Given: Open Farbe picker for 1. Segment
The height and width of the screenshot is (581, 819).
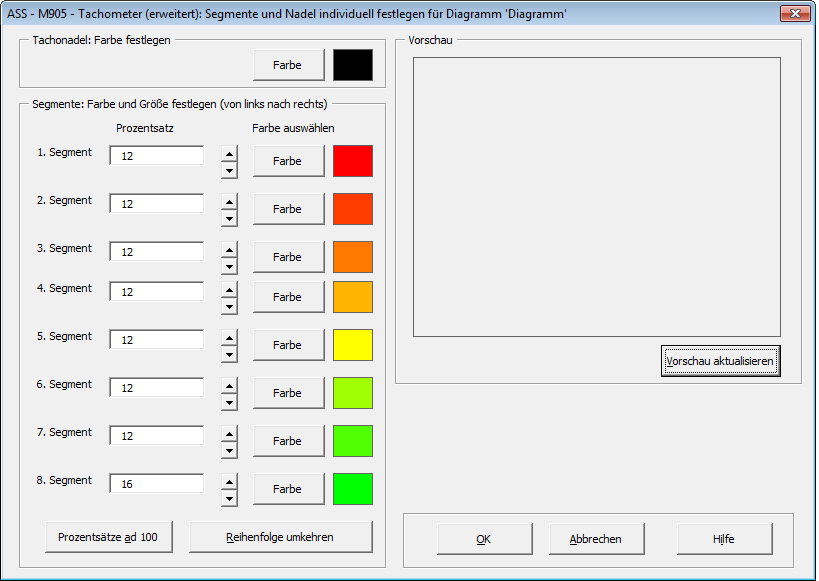Looking at the screenshot, I should [x=288, y=161].
